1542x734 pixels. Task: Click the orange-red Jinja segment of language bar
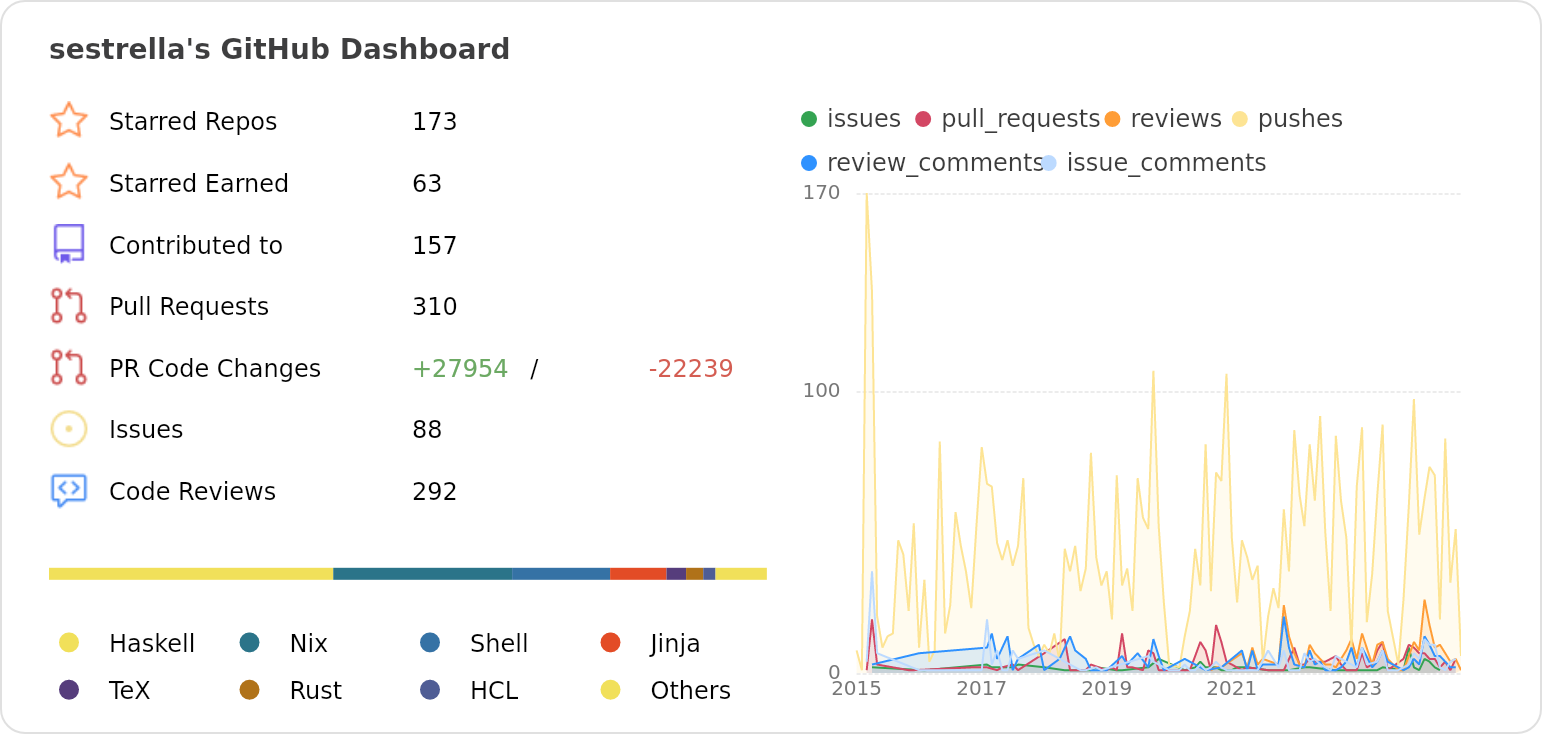point(638,574)
